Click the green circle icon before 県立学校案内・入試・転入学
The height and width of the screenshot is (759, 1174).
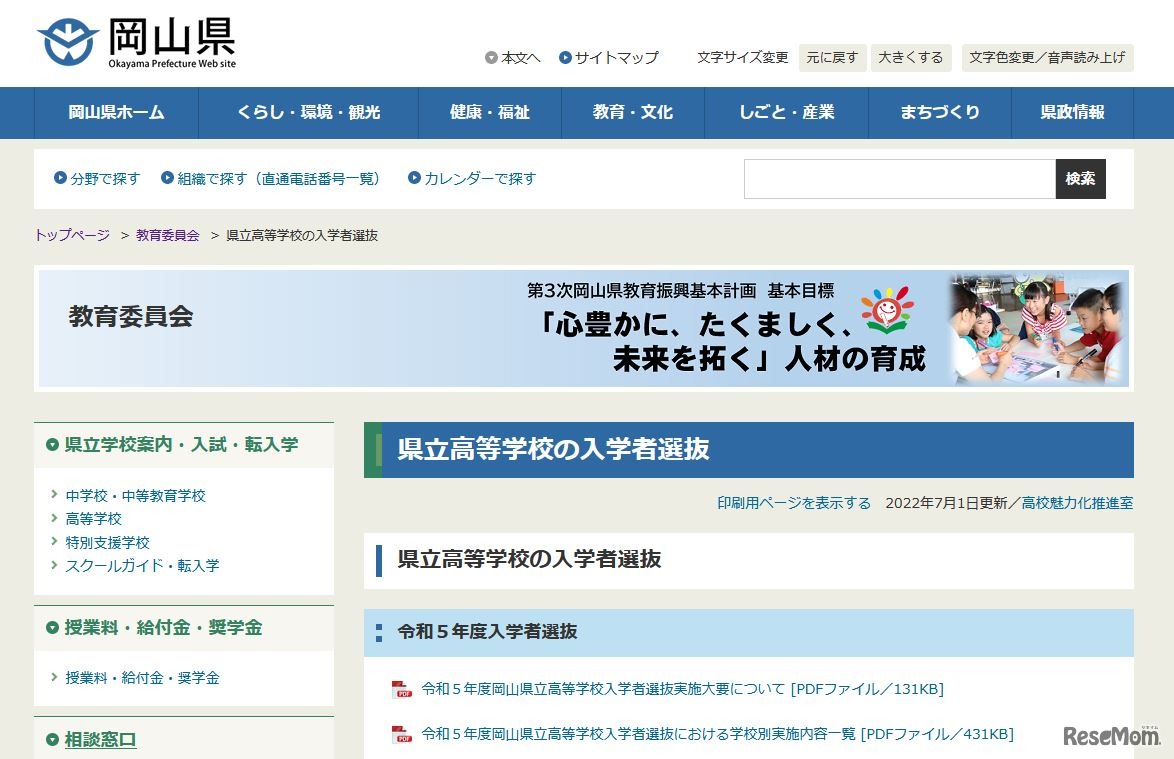coord(52,445)
